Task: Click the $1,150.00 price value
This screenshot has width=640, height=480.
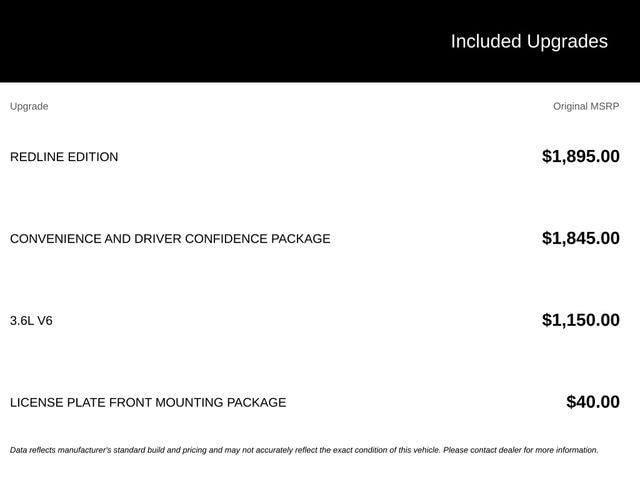Action: (580, 320)
